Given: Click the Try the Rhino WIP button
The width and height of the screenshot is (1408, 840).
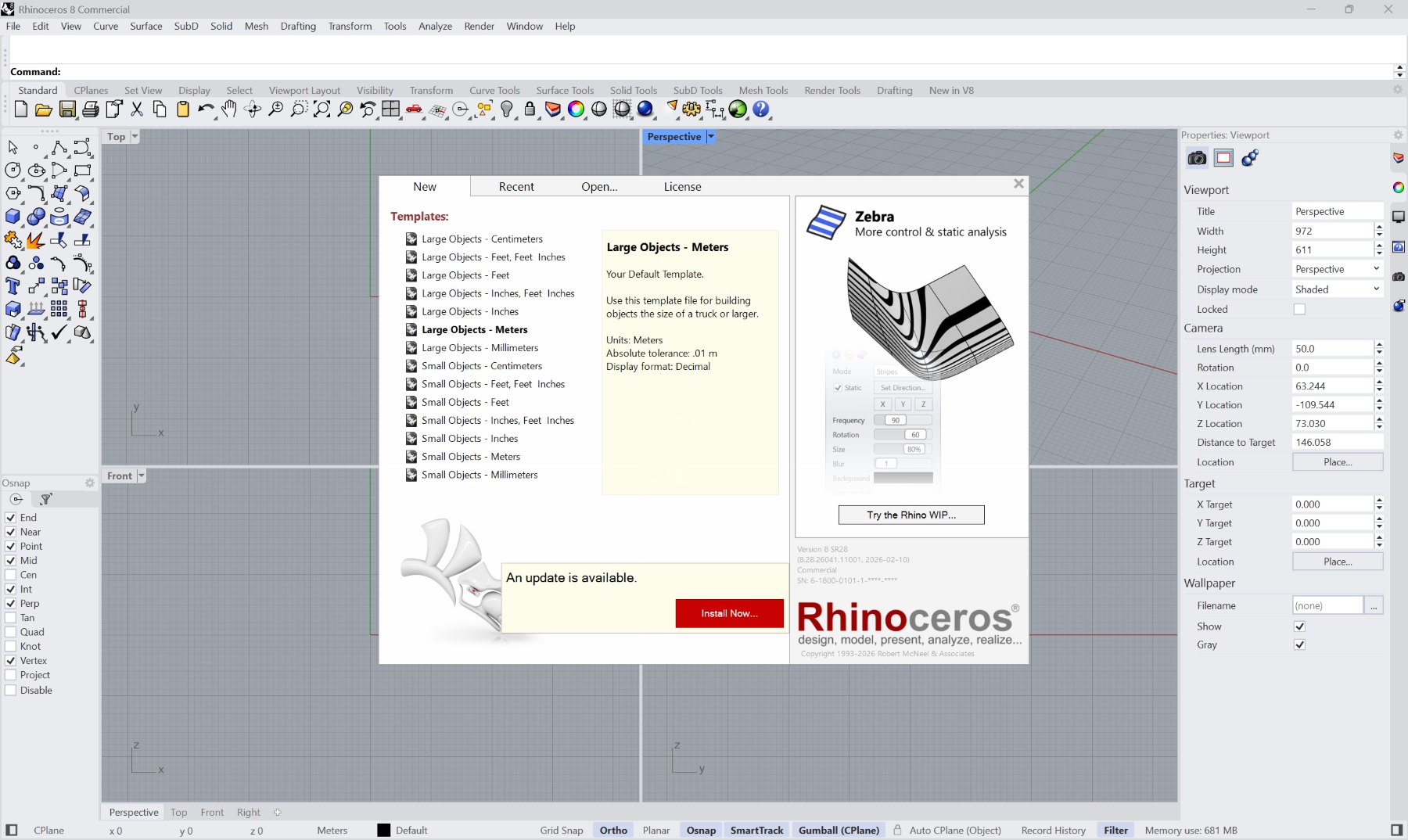Looking at the screenshot, I should click(911, 515).
